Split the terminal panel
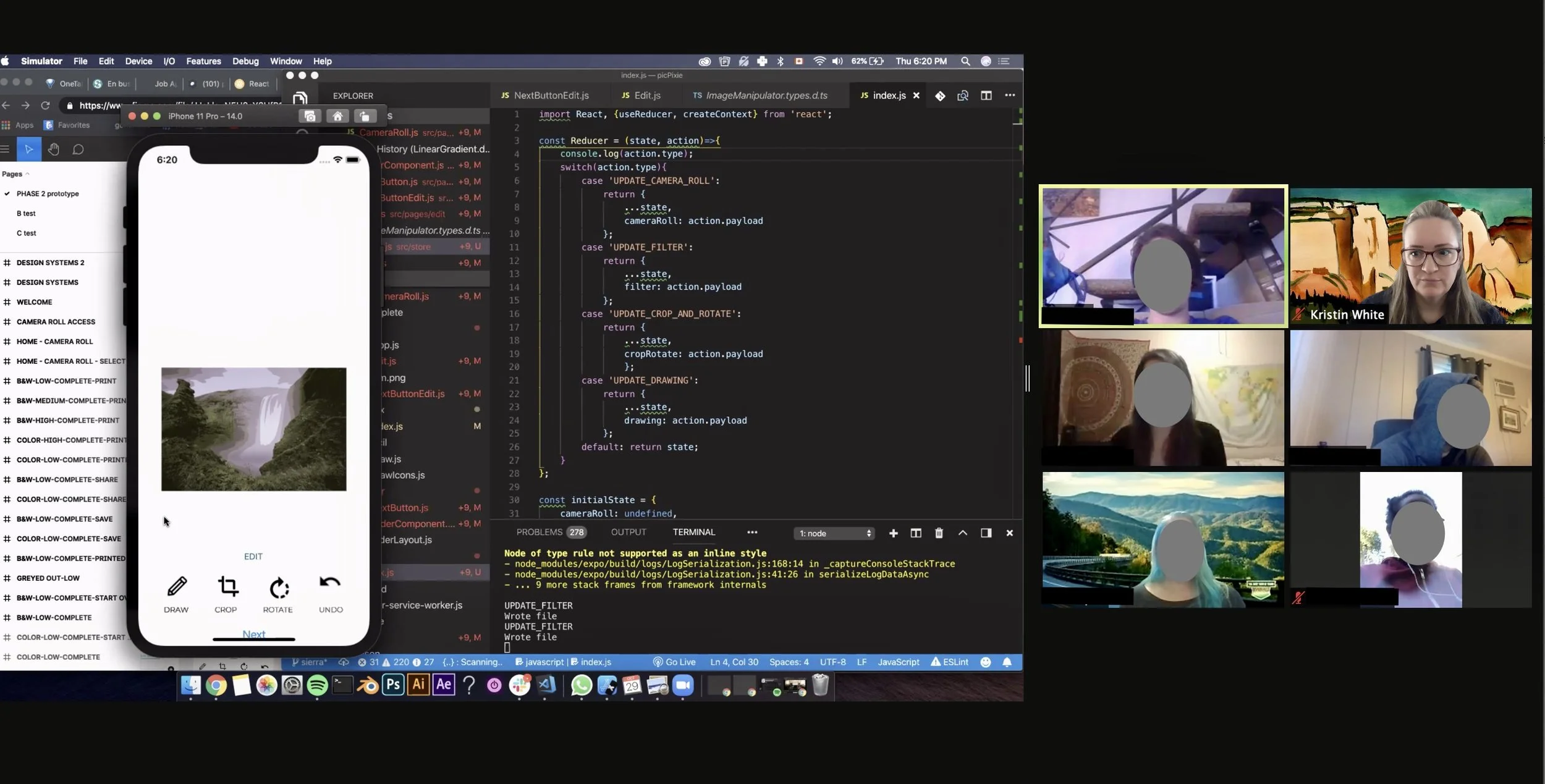Screen dimensions: 1545x784 tap(916, 533)
